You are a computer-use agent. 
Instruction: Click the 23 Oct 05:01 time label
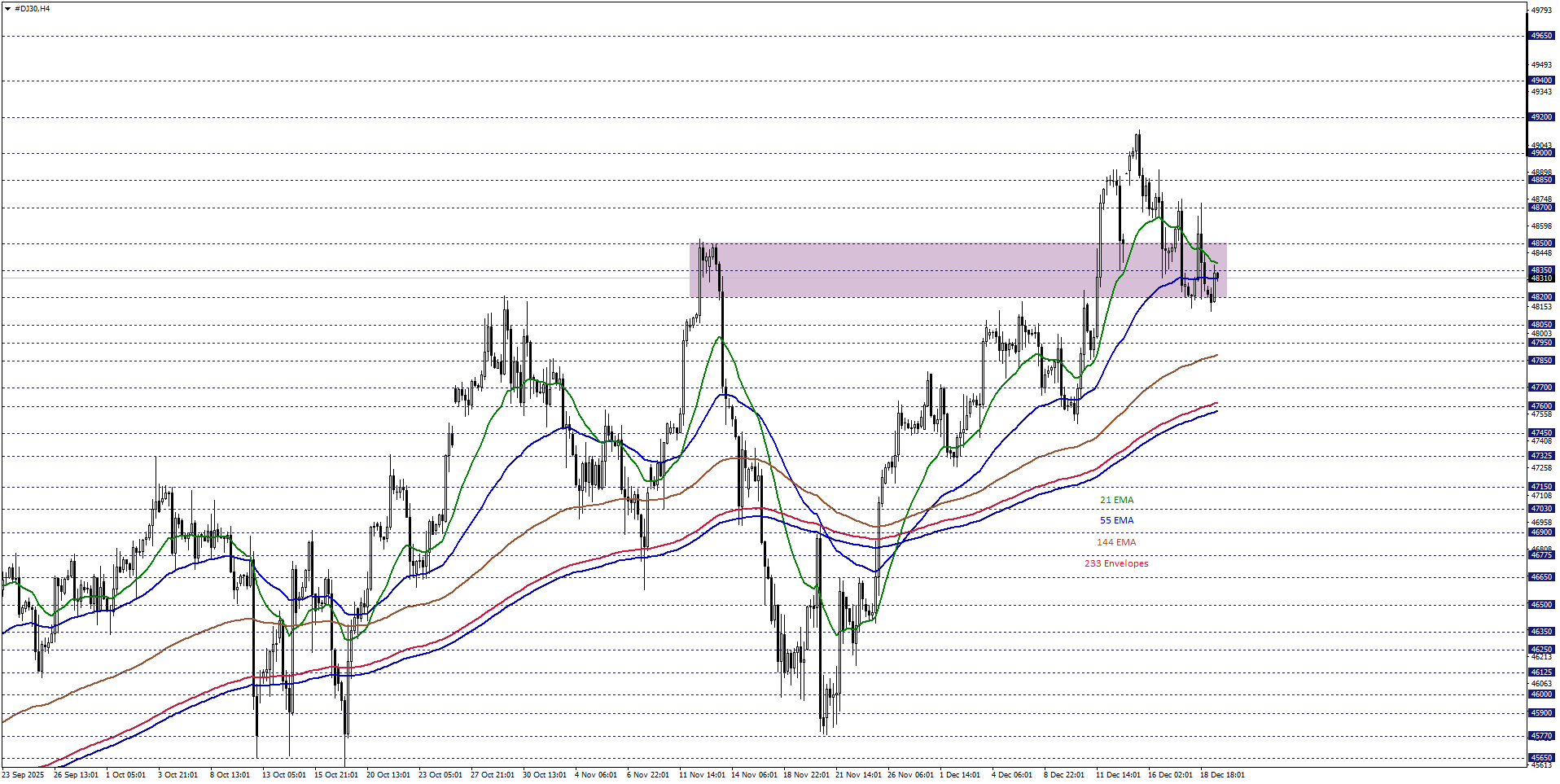tap(440, 775)
